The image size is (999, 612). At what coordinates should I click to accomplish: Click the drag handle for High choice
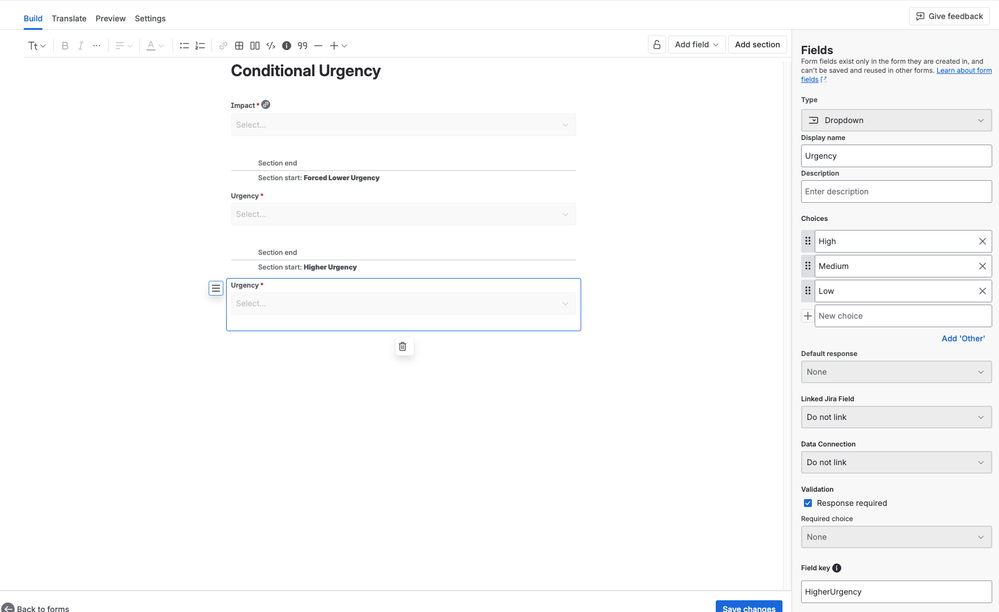coord(808,241)
